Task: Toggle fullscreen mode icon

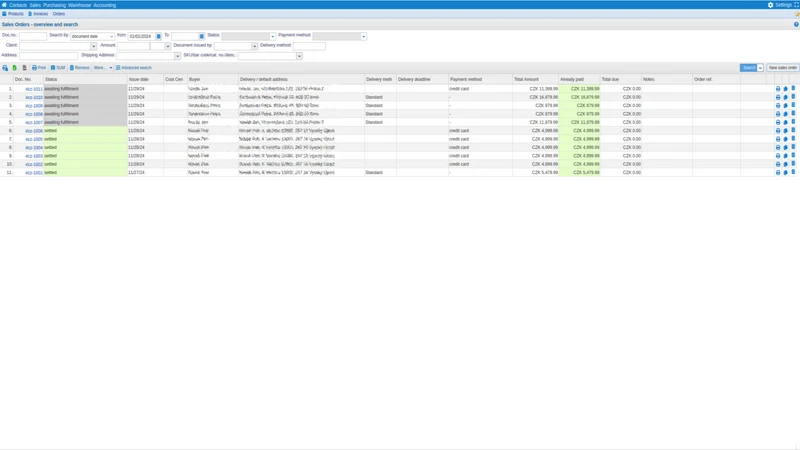Action: pyautogui.click(x=796, y=5)
